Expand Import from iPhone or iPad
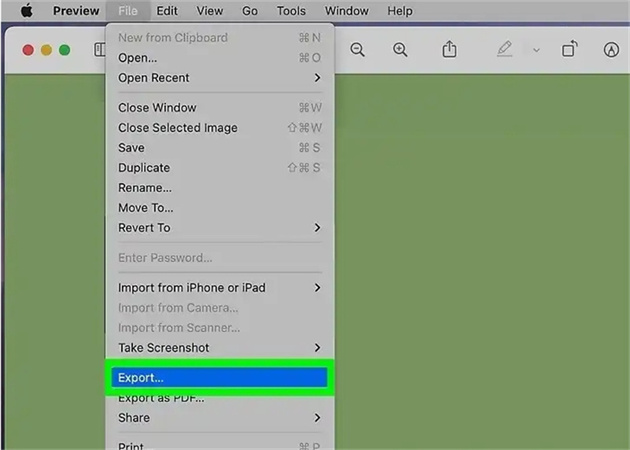The width and height of the screenshot is (630, 450). pos(219,288)
